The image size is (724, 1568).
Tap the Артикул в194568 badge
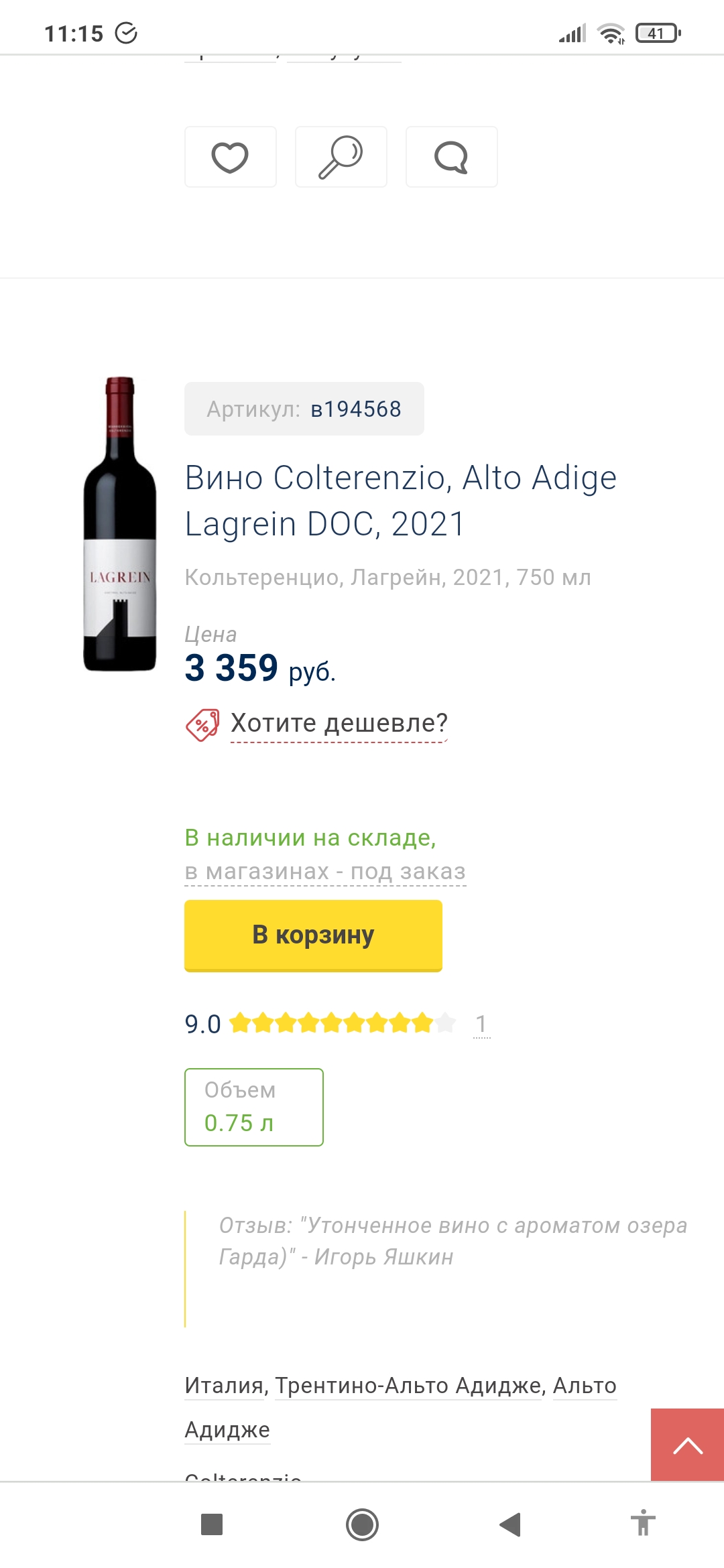coord(304,409)
